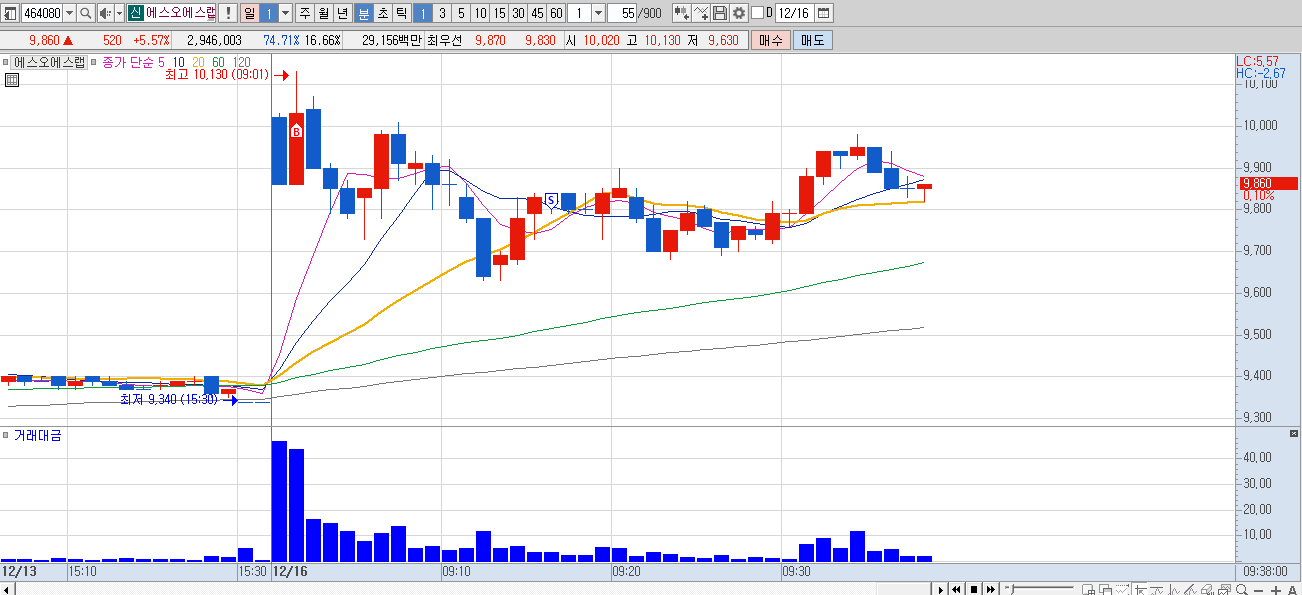Click the stock search magnifier icon
The height and width of the screenshot is (595, 1302).
click(x=85, y=13)
